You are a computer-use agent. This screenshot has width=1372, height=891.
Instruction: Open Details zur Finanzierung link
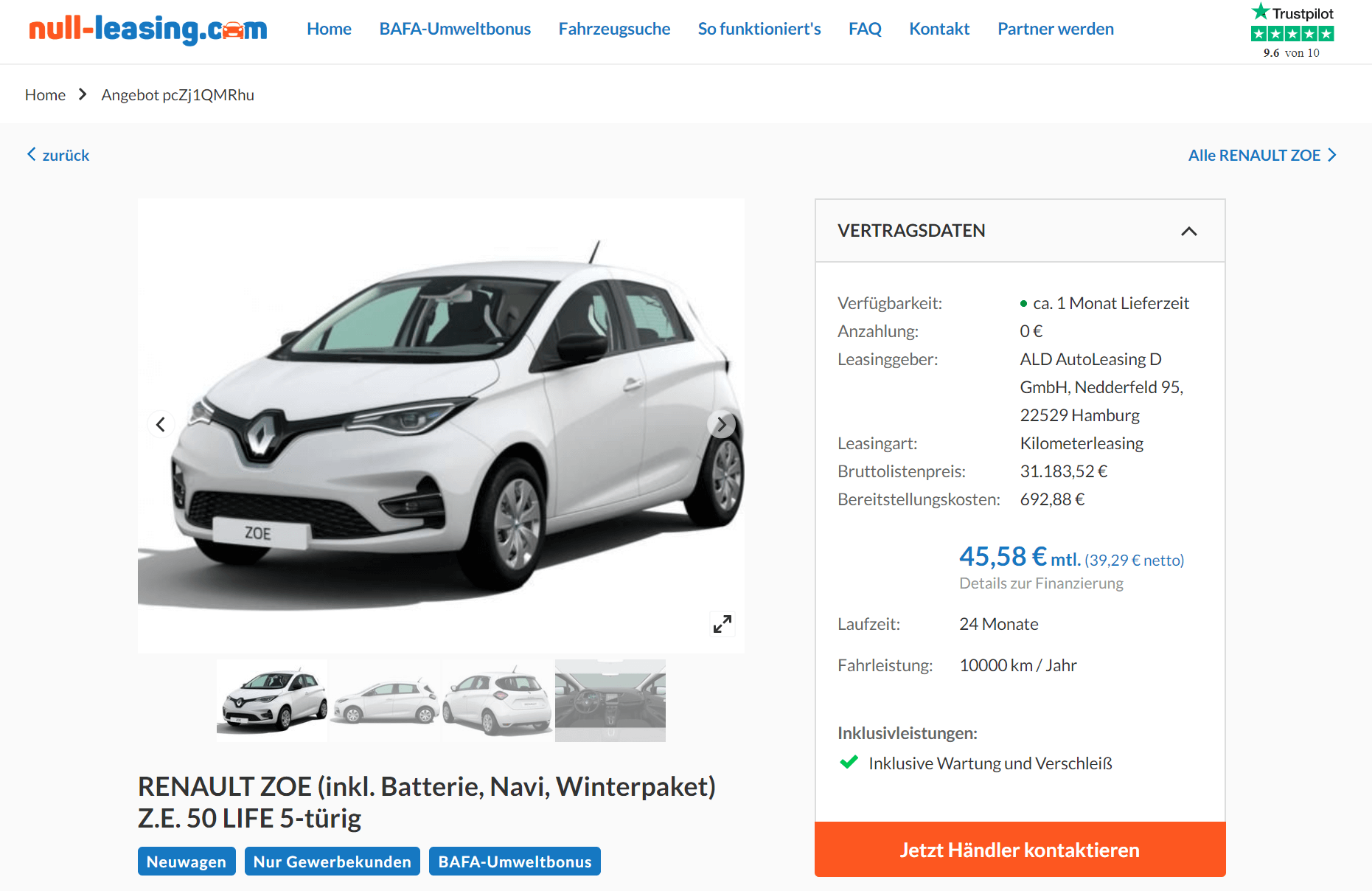1041,583
